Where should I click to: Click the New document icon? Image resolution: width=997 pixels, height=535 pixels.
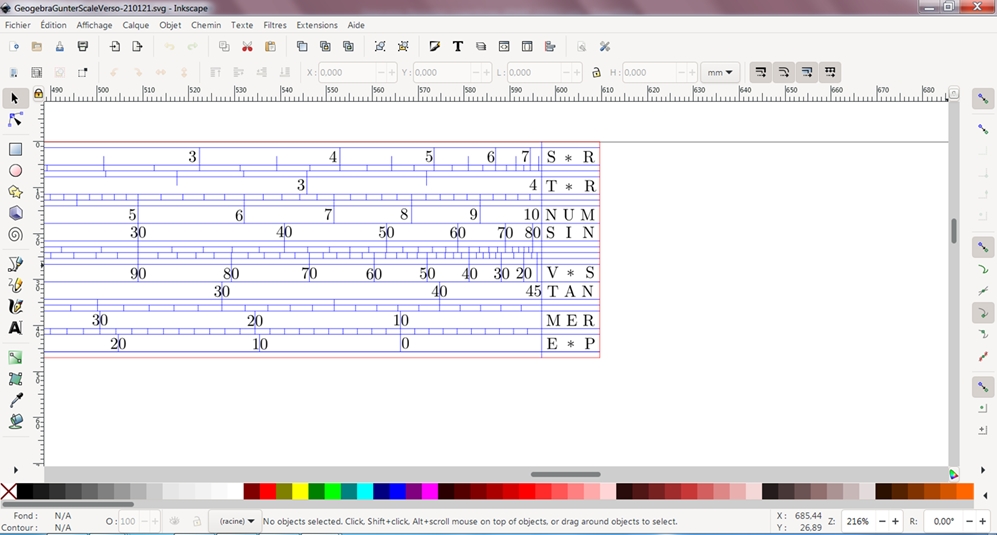pos(14,46)
